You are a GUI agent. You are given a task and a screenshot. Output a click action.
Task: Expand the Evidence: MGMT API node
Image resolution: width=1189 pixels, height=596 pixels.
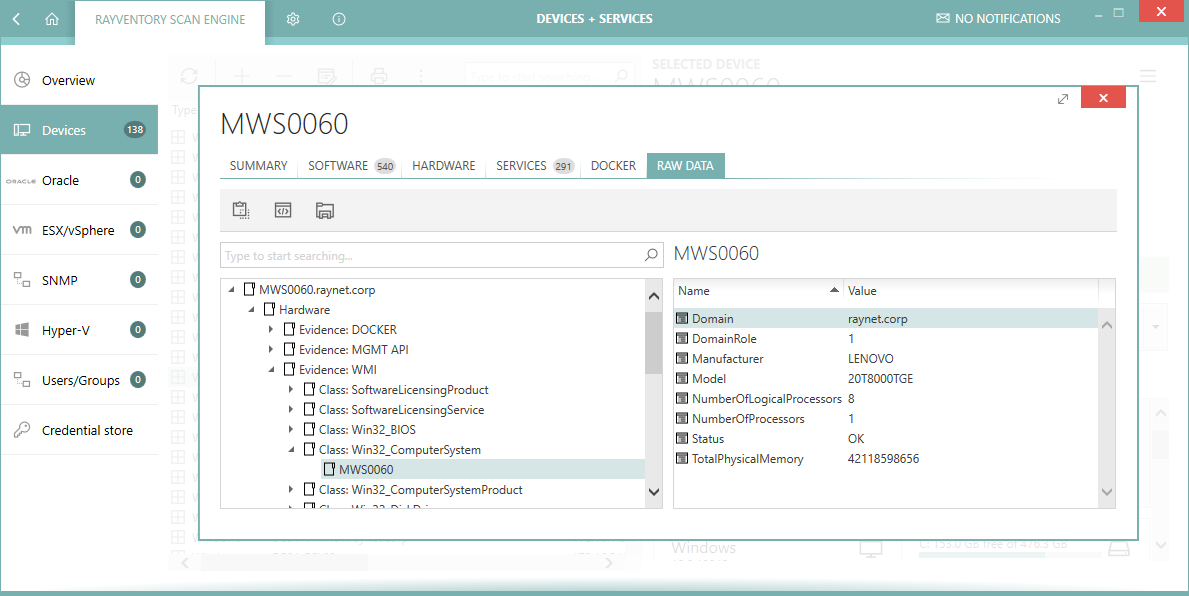(271, 350)
